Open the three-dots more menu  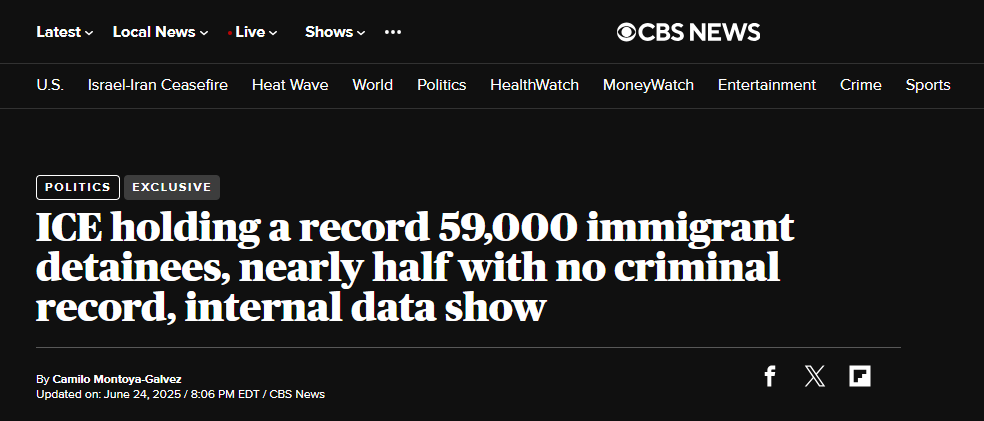click(393, 32)
